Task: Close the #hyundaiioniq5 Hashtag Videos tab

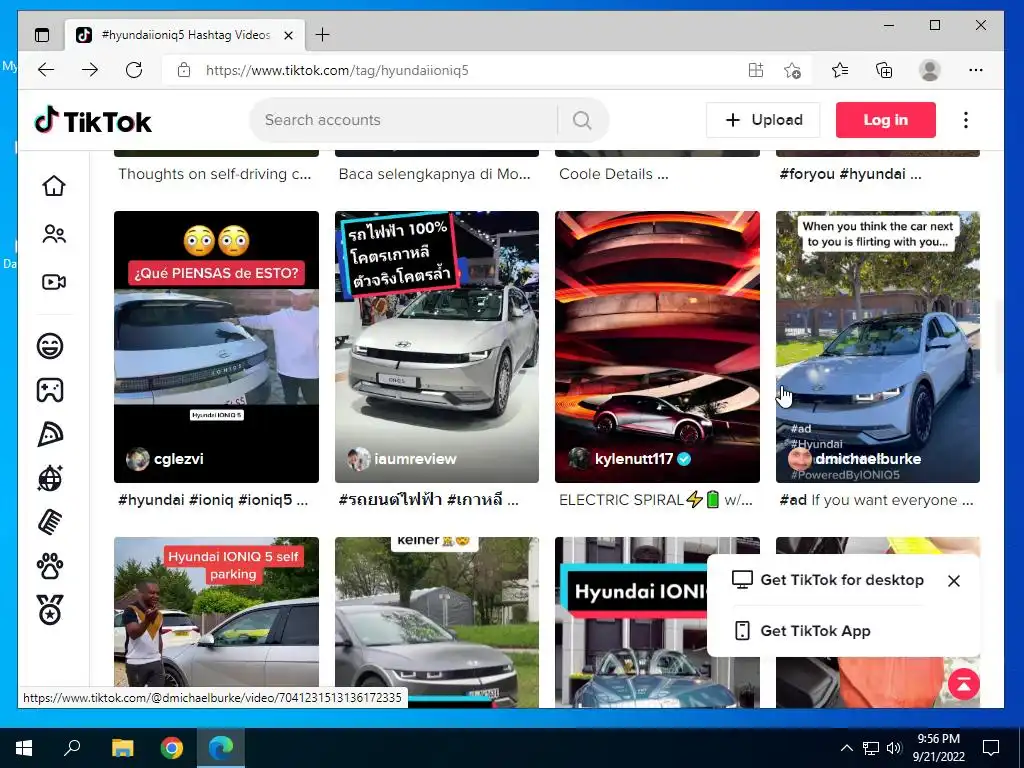Action: point(289,35)
